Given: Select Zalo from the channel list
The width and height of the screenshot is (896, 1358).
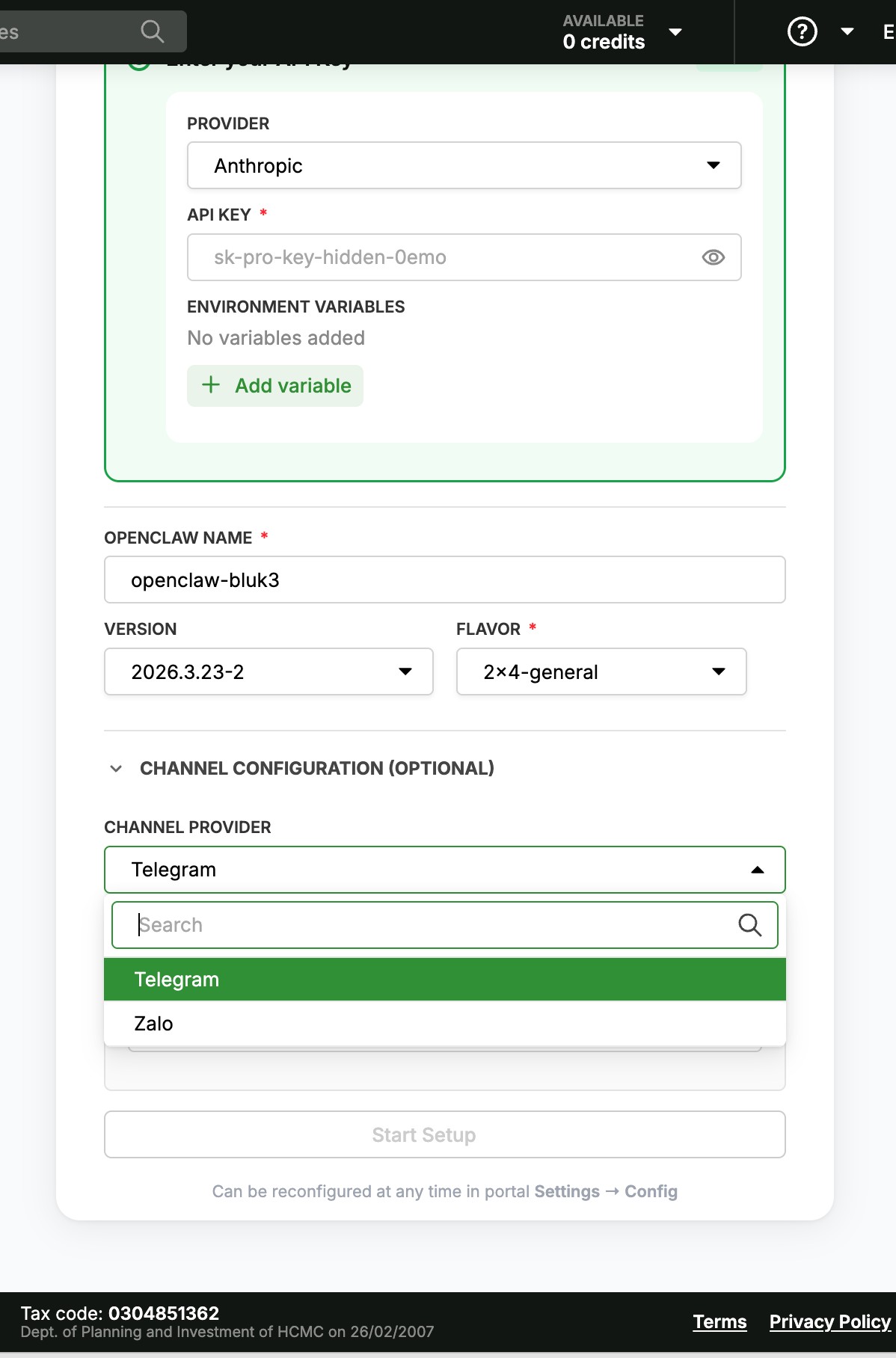Looking at the screenshot, I should coord(444,1023).
